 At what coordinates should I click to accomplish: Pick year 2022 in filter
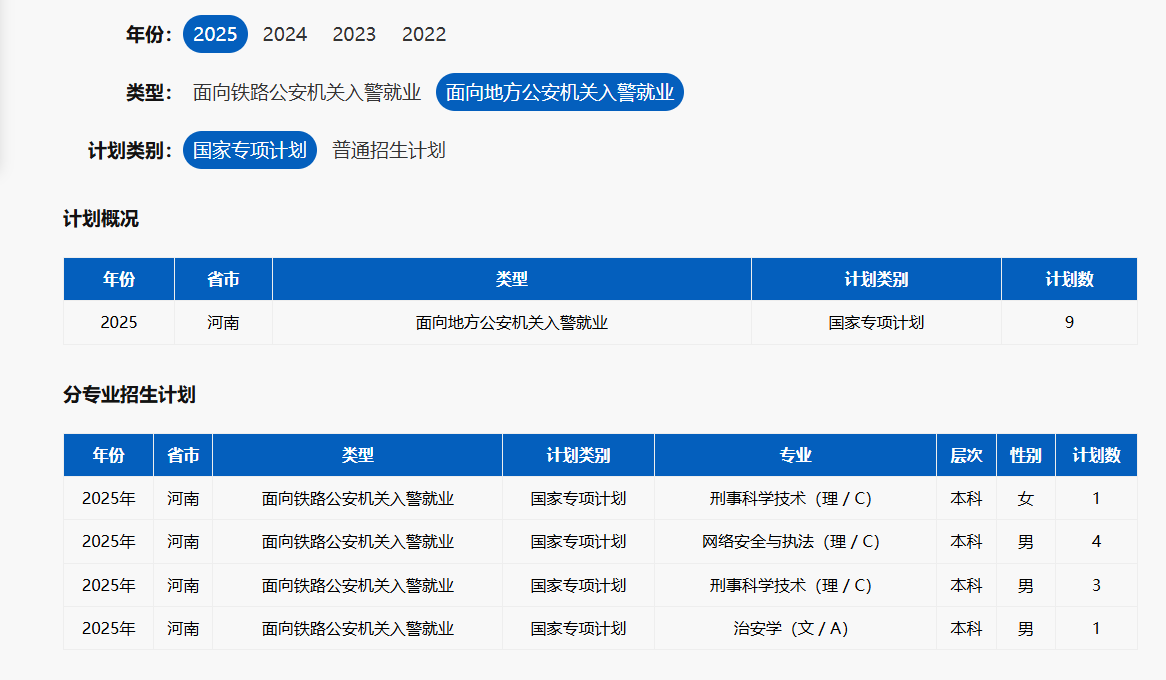tap(424, 34)
